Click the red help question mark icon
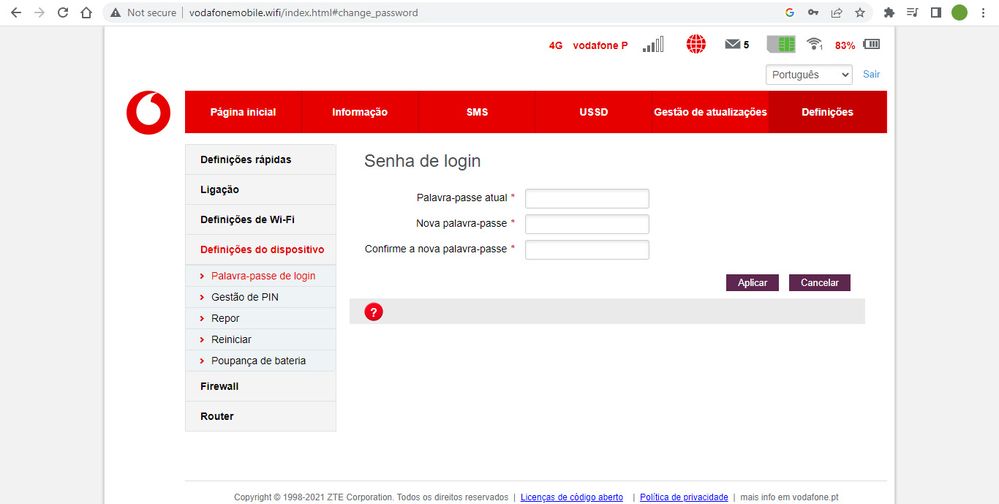The width and height of the screenshot is (999, 504). click(374, 312)
